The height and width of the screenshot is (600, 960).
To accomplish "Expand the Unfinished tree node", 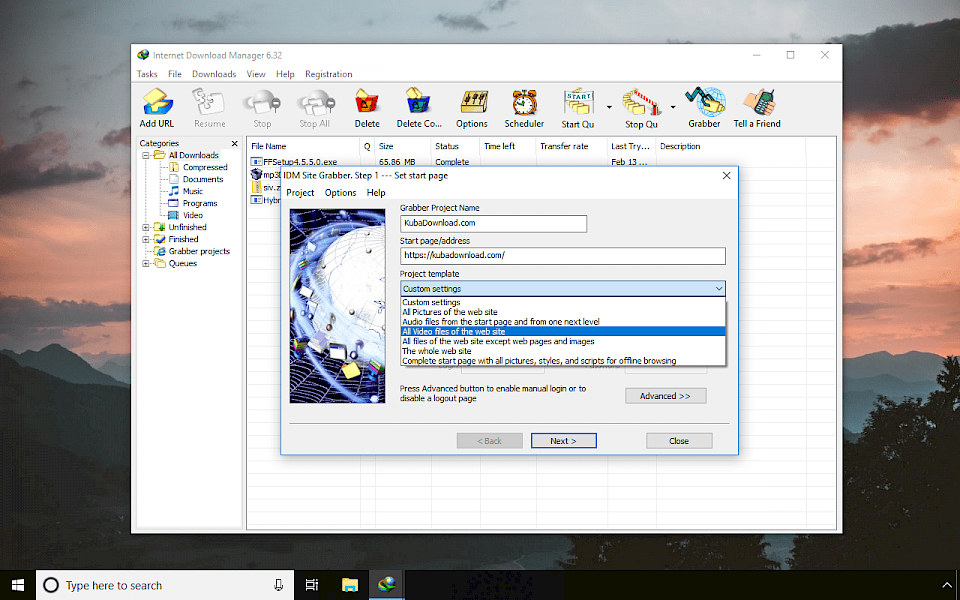I will point(146,227).
